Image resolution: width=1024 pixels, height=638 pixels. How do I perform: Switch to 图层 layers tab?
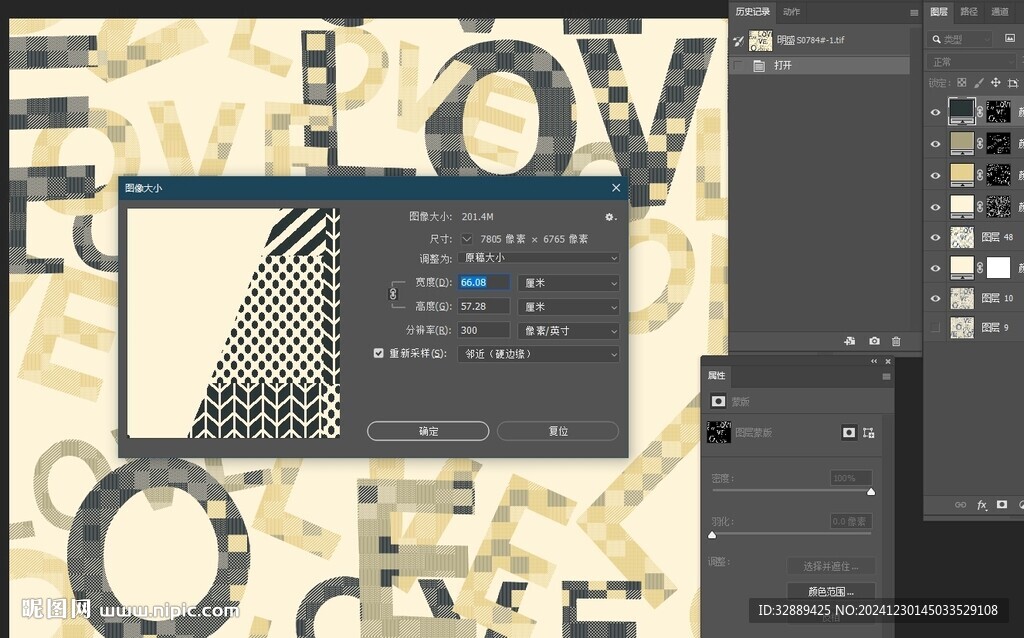point(939,12)
